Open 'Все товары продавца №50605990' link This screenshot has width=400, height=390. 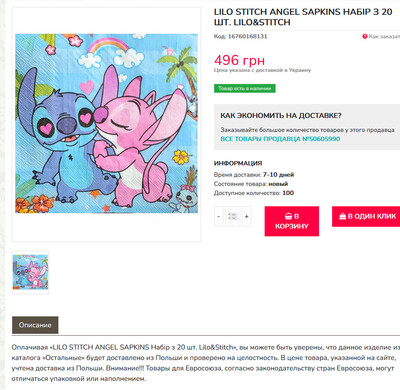(280, 139)
